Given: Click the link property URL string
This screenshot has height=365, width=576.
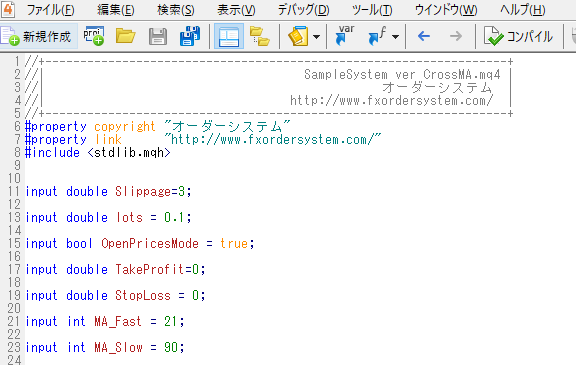Looking at the screenshot, I should (273, 140).
